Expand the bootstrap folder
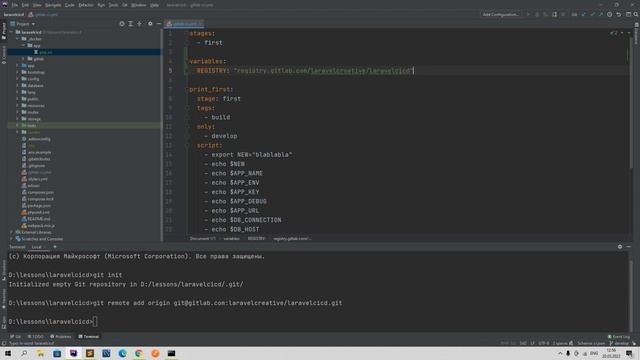Viewport: 640px width, 360px height. [18, 72]
